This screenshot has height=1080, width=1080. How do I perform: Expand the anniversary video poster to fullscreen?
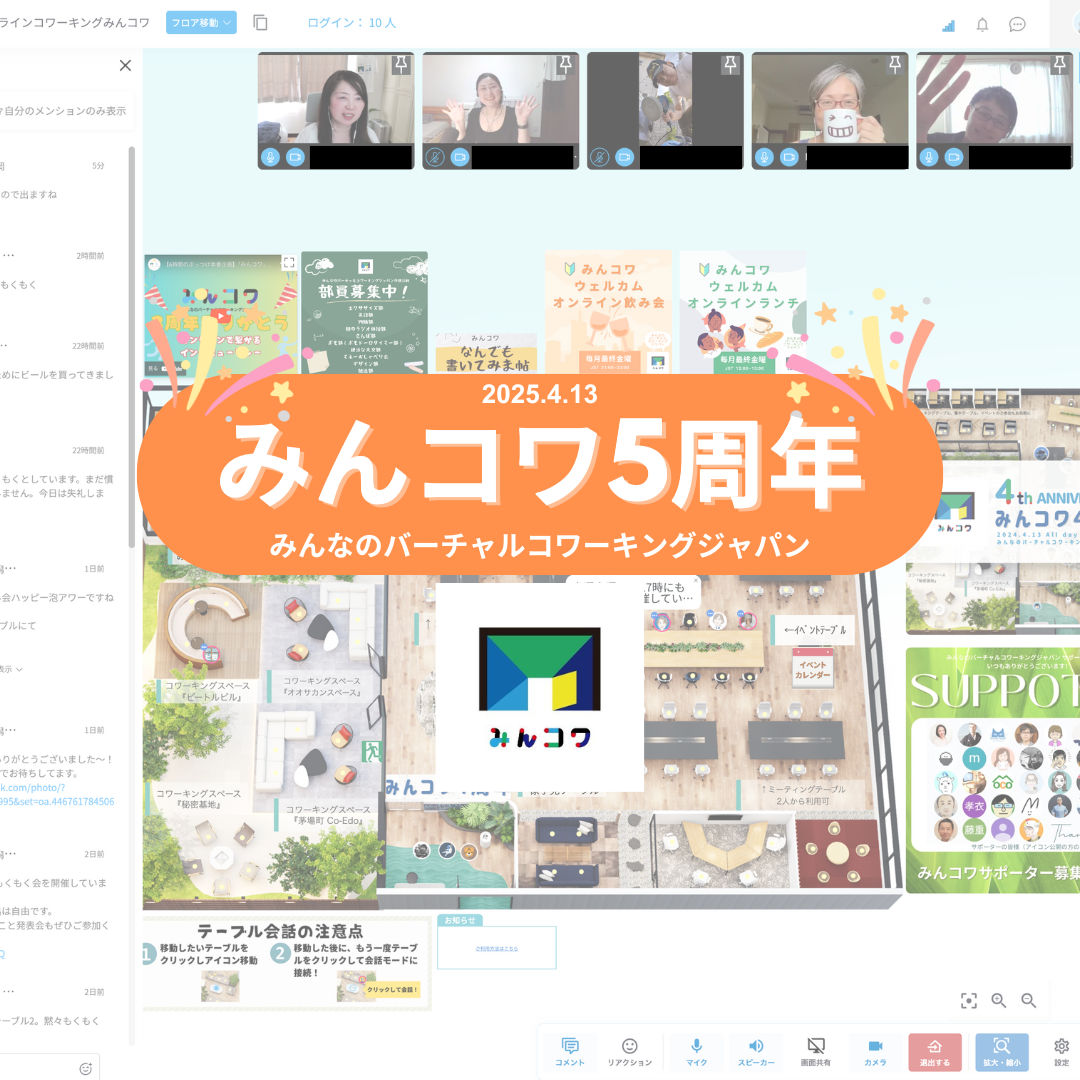click(289, 262)
